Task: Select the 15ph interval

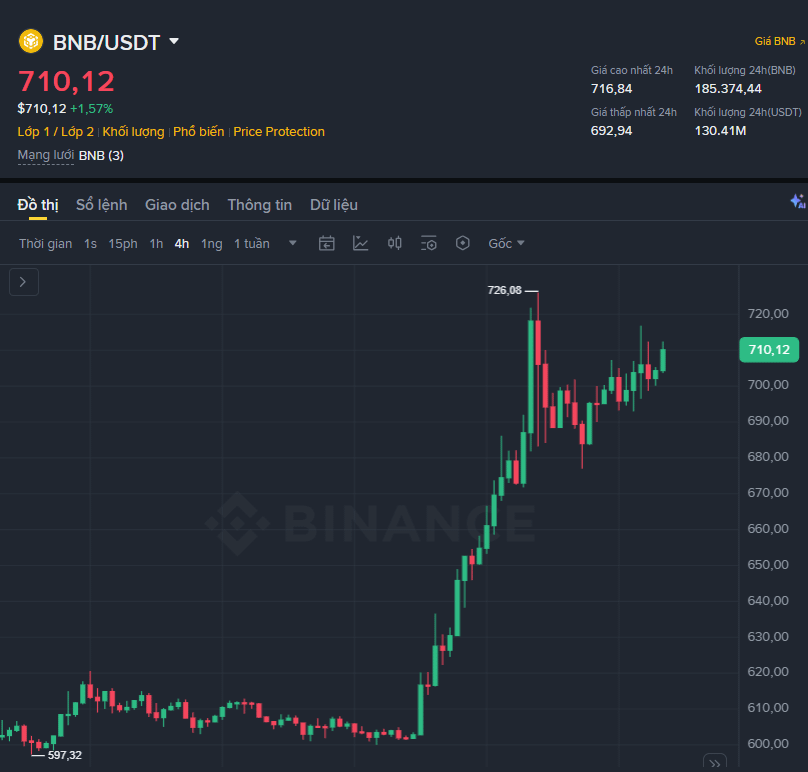Action: tap(123, 244)
